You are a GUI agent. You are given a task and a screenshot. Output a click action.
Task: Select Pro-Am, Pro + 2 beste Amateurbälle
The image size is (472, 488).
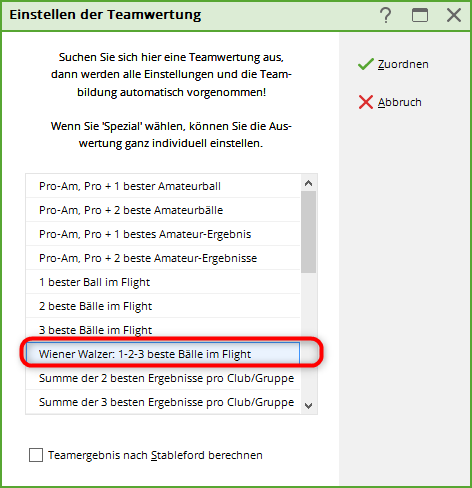pyautogui.click(x=163, y=210)
